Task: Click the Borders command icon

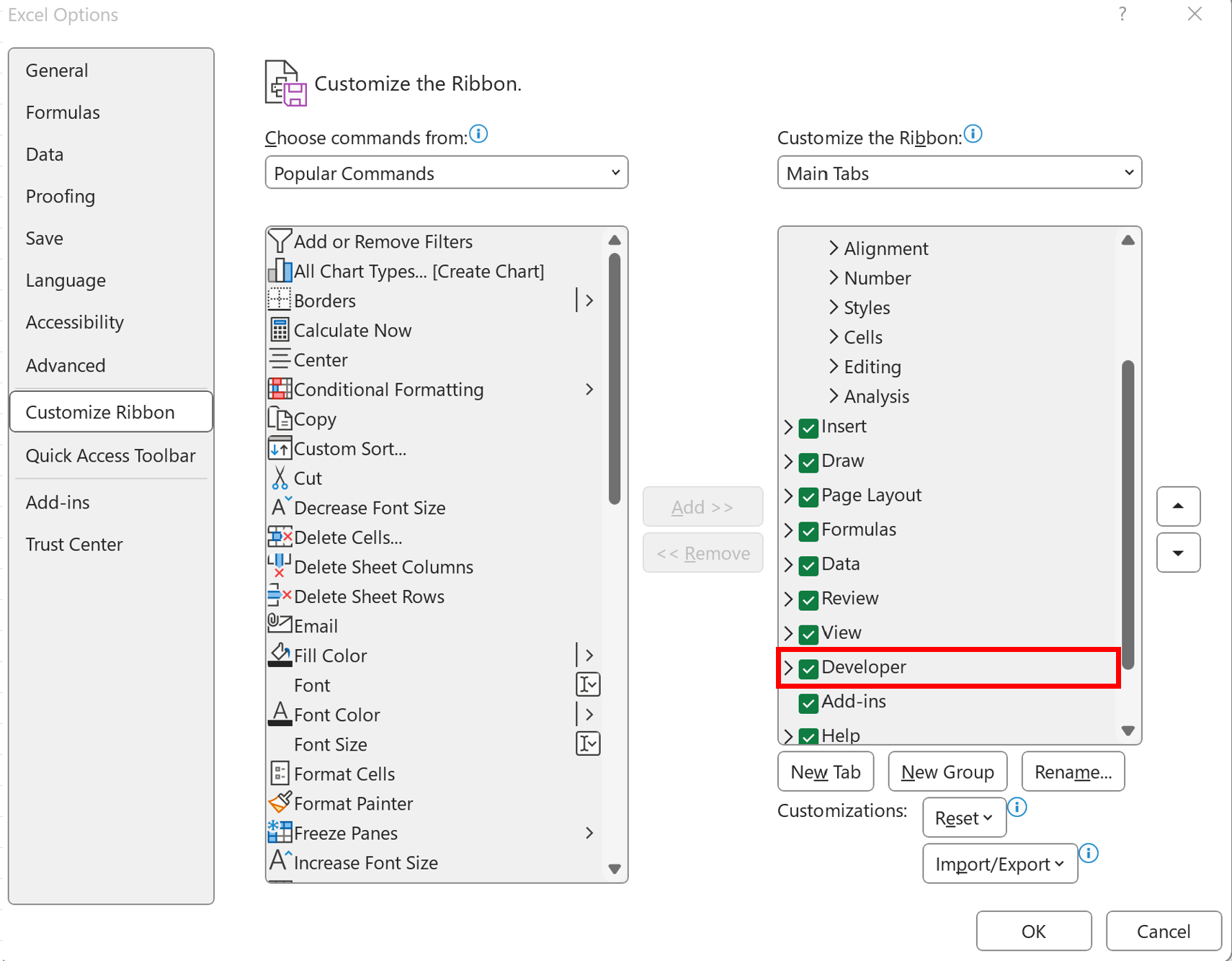Action: pyautogui.click(x=280, y=300)
